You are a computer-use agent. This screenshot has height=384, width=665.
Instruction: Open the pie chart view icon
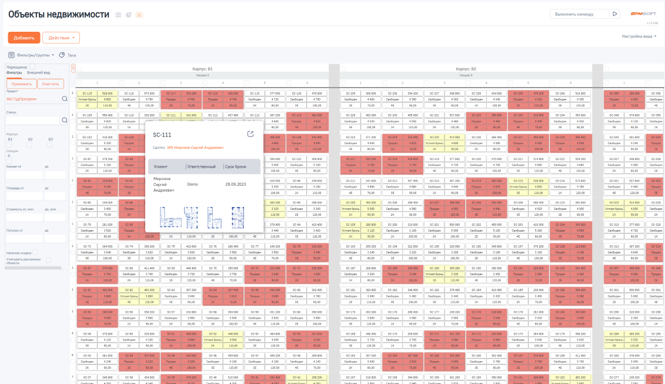129,15
